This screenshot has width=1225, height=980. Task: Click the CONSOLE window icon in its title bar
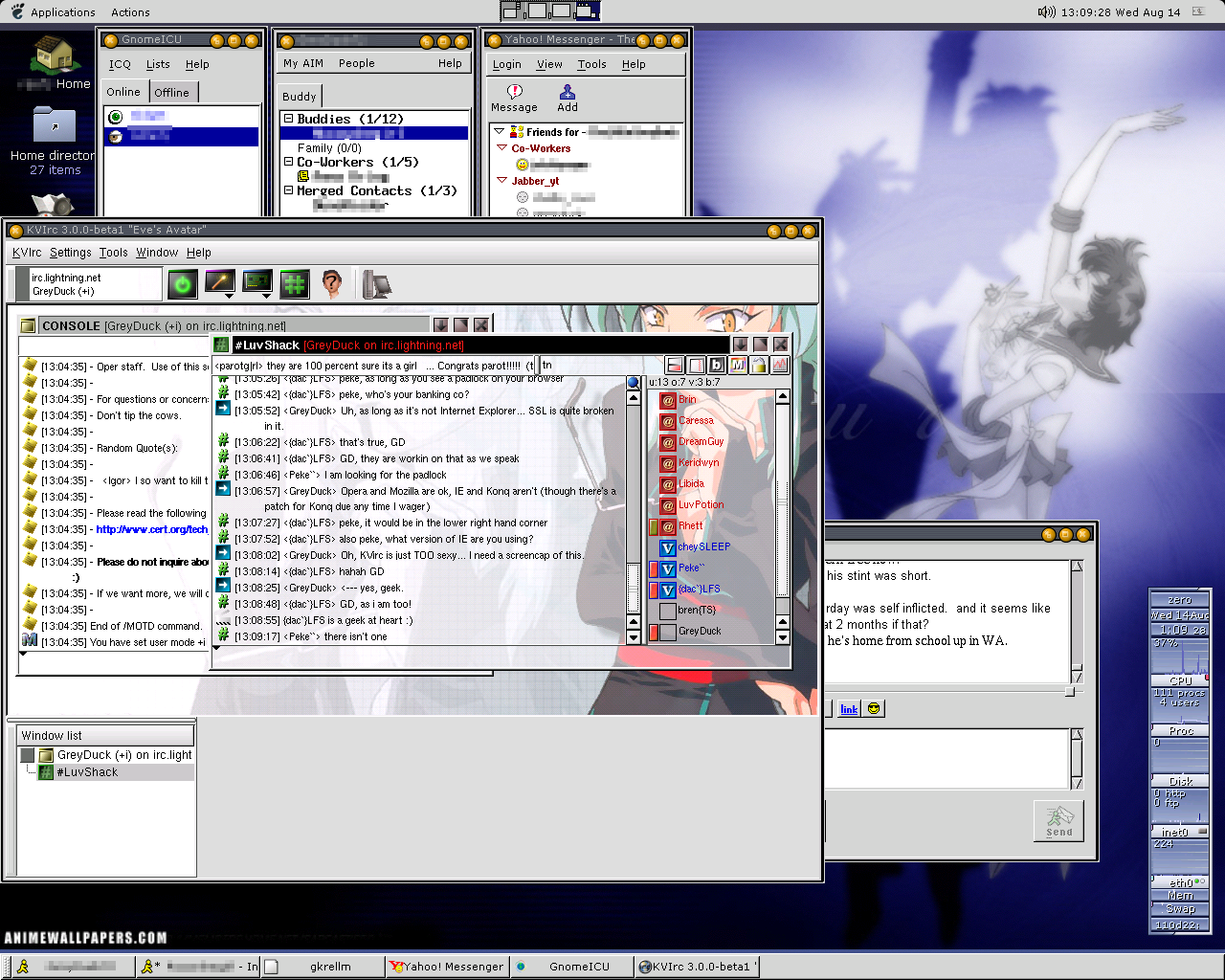coord(28,325)
